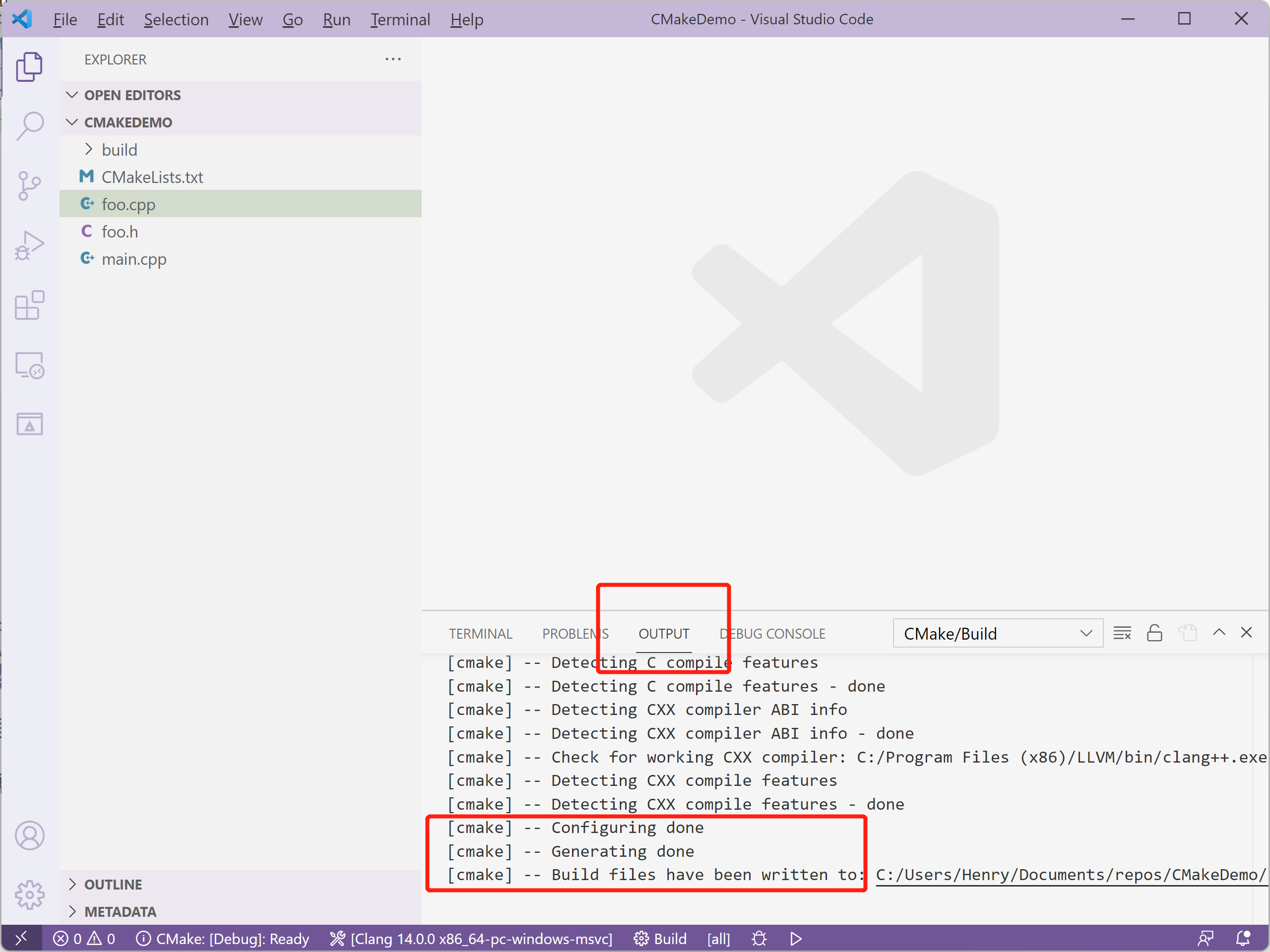
Task: Switch to the Problems panel tab
Action: pyautogui.click(x=575, y=634)
